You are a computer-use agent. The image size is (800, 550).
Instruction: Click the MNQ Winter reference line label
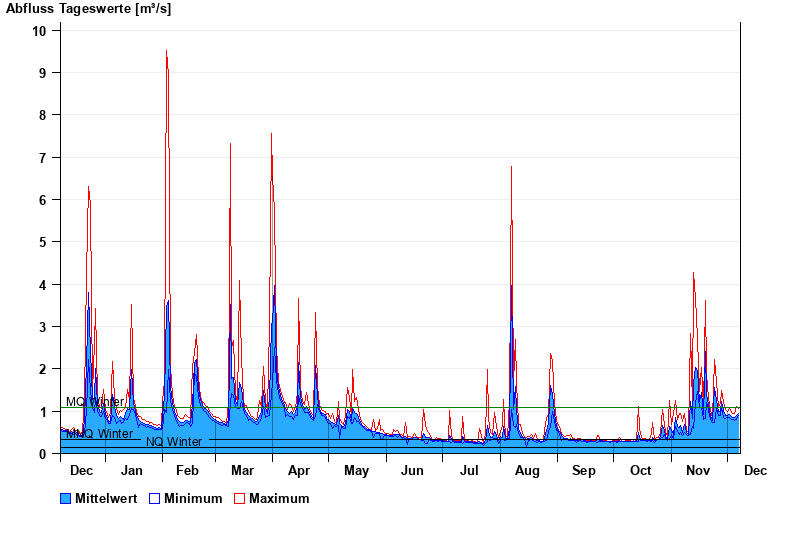99,434
